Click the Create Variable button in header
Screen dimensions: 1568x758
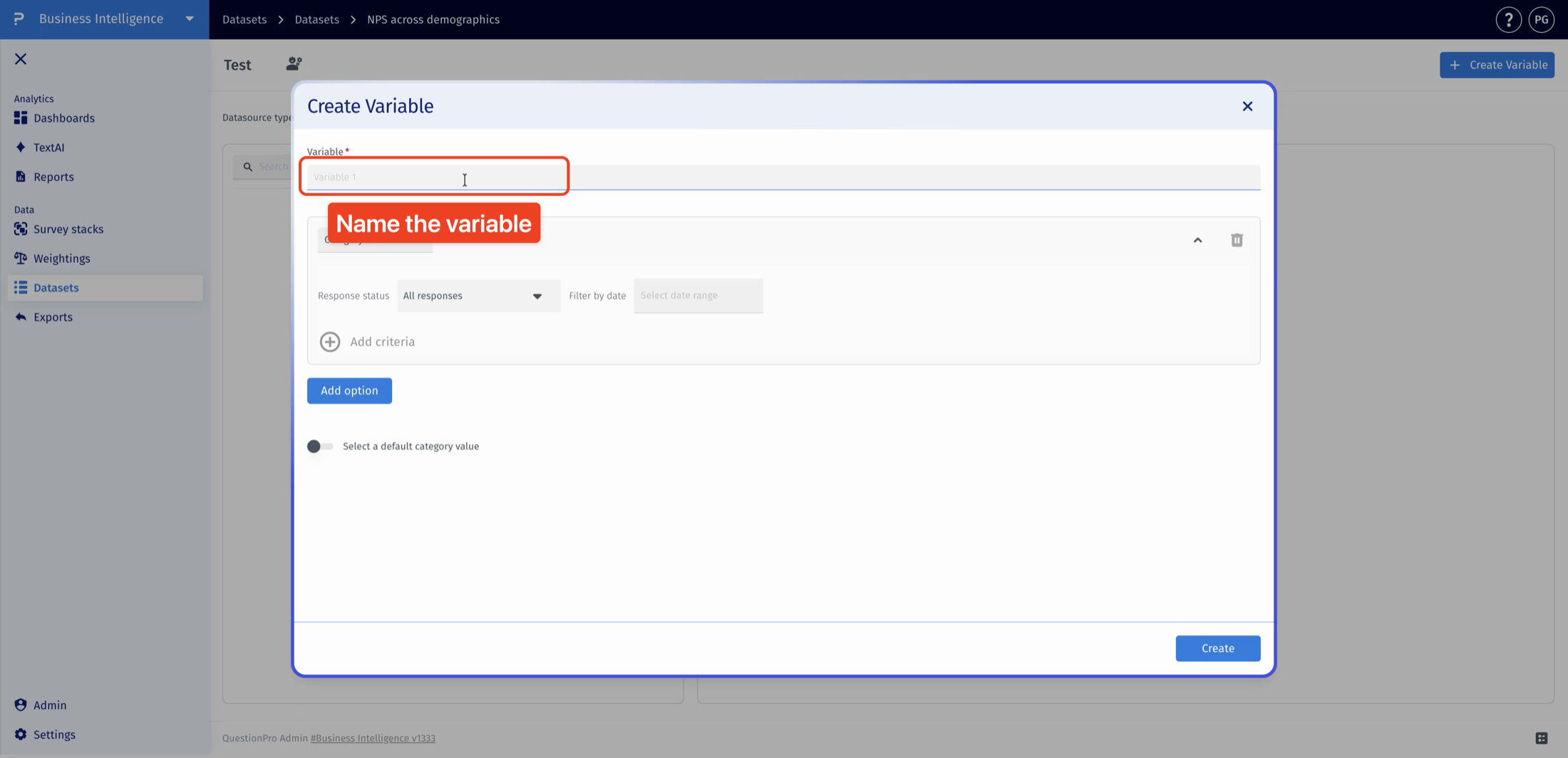point(1497,65)
